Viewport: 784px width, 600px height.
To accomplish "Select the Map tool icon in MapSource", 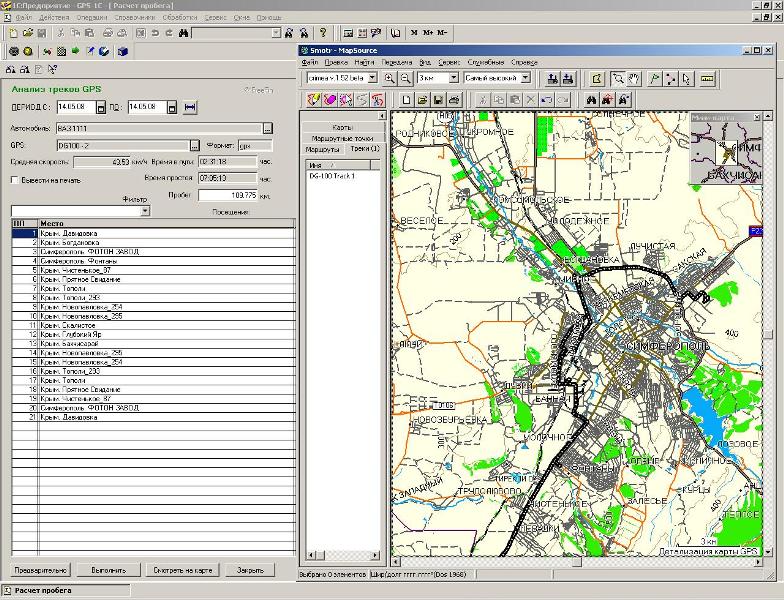I will coord(596,78).
